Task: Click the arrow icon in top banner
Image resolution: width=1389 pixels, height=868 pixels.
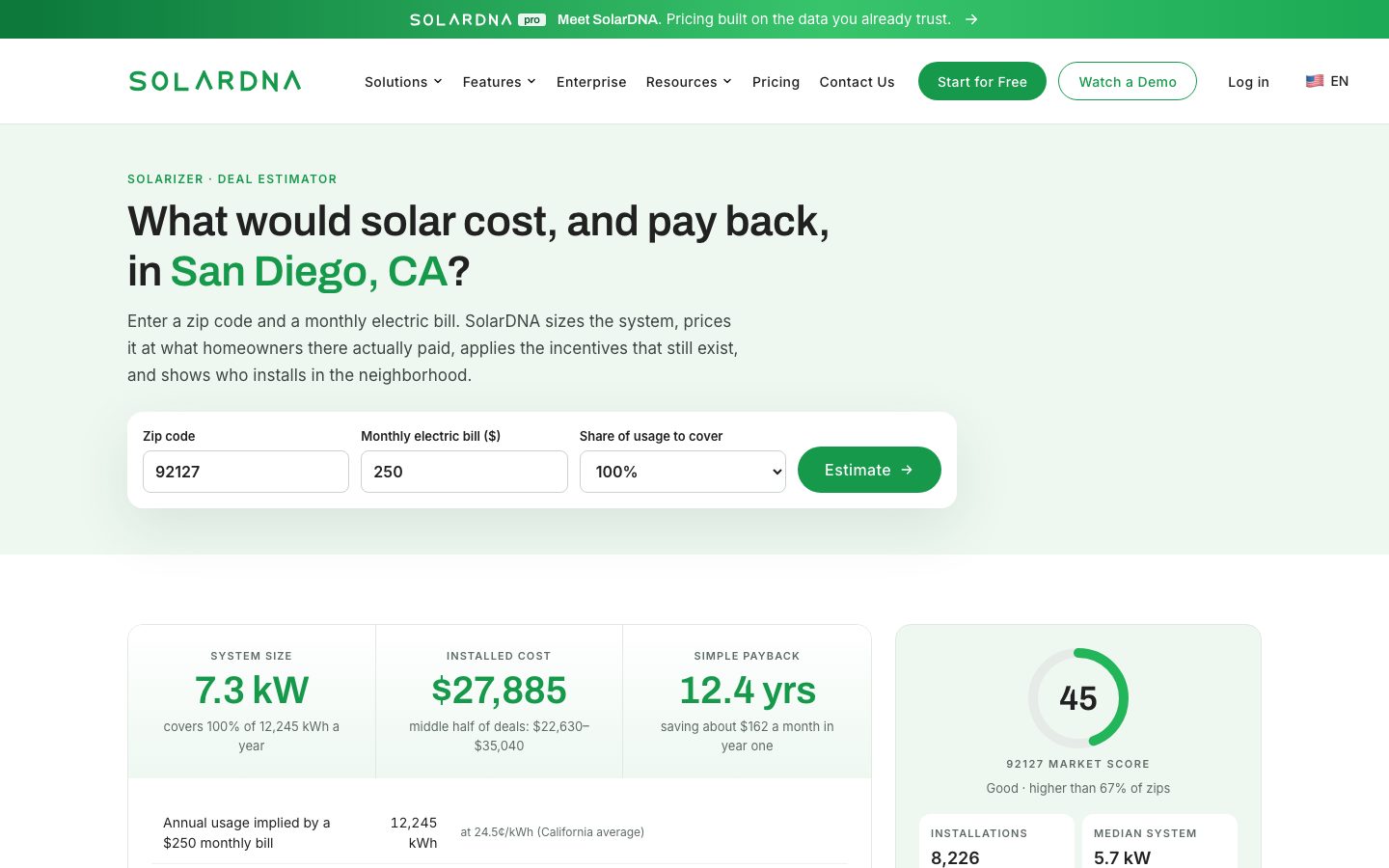Action: coord(971,19)
